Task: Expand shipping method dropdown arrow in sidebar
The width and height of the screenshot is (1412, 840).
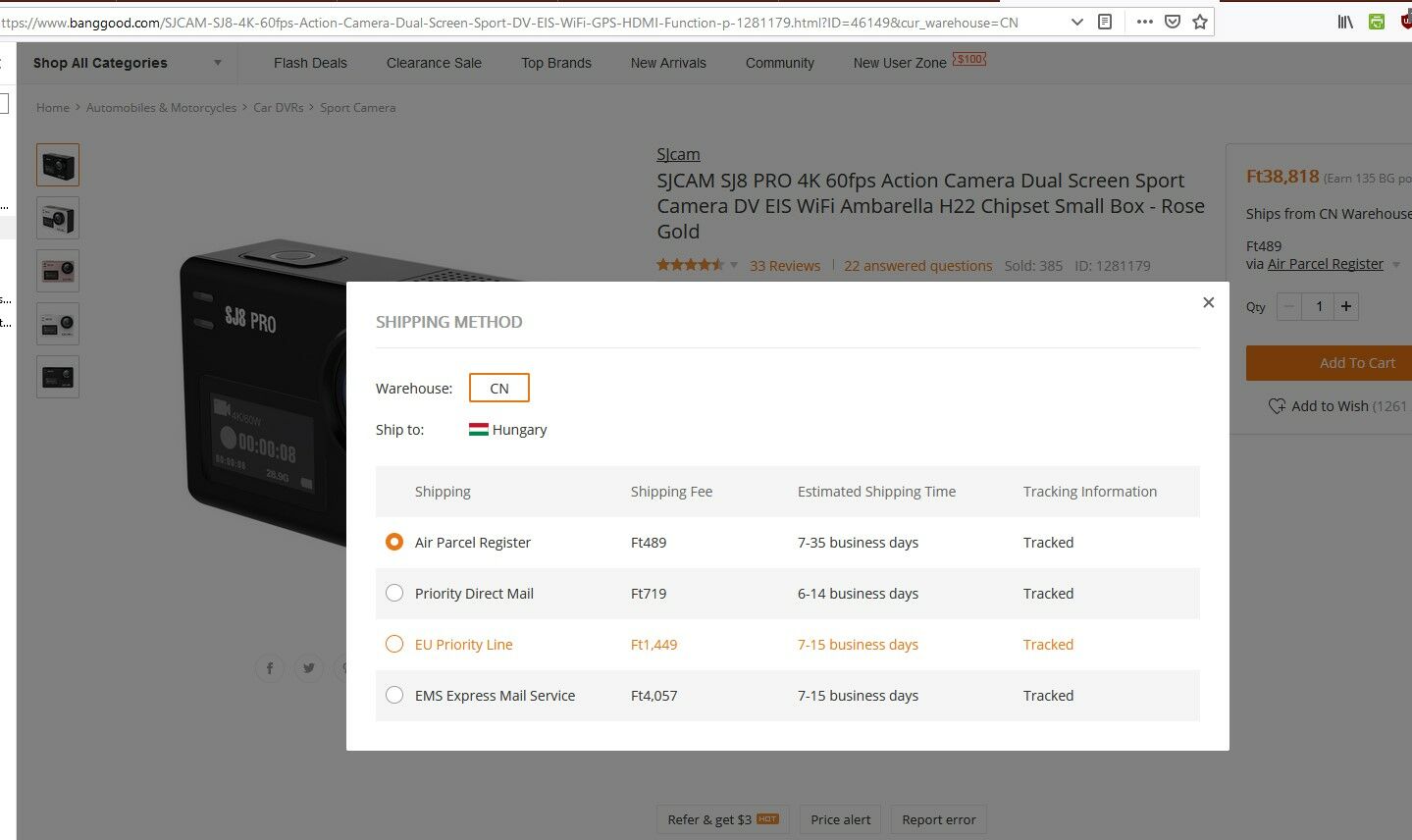Action: coord(1396,265)
